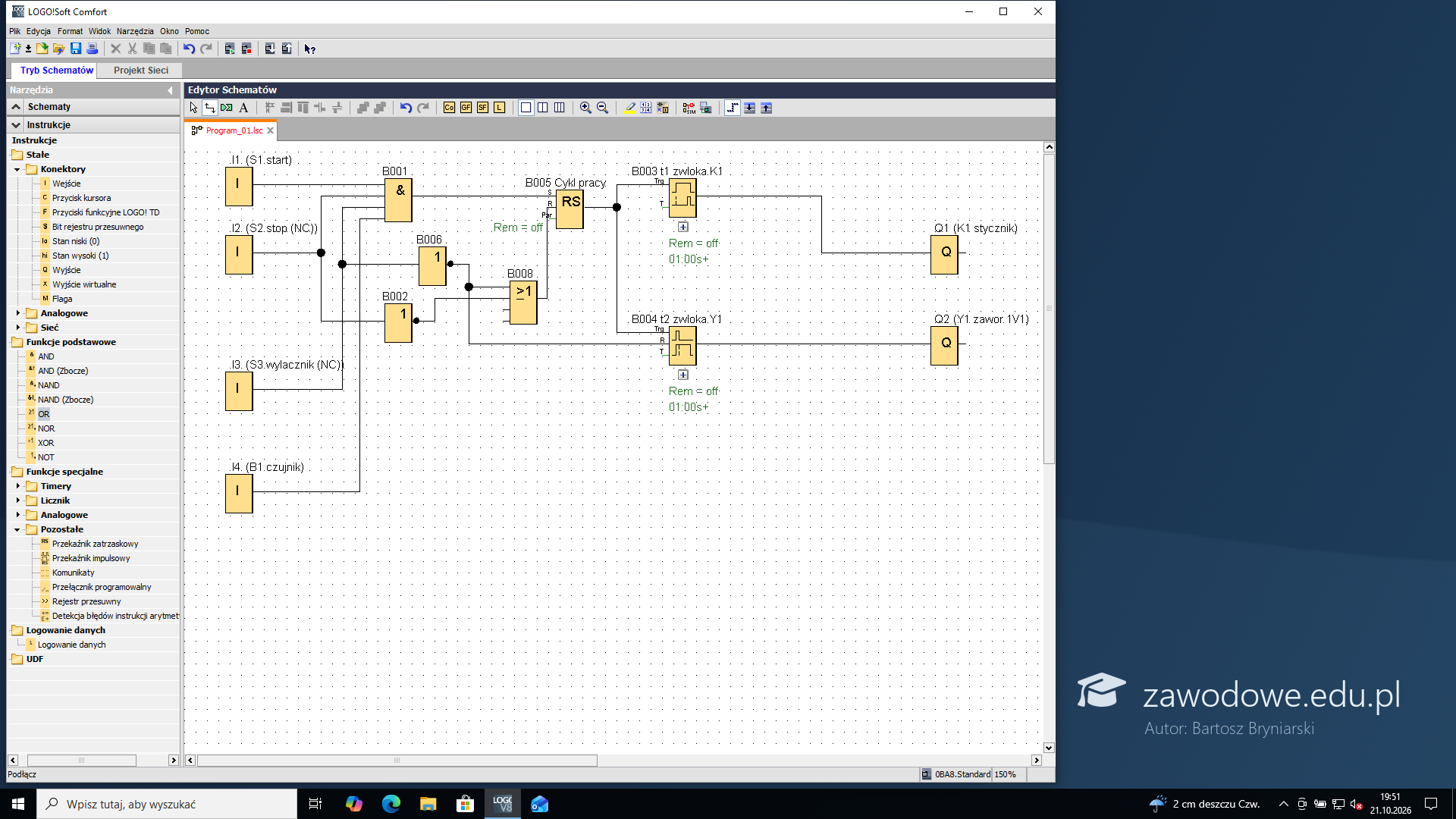This screenshot has width=1456, height=819.
Task: Switch to two-window split view
Action: pyautogui.click(x=542, y=108)
